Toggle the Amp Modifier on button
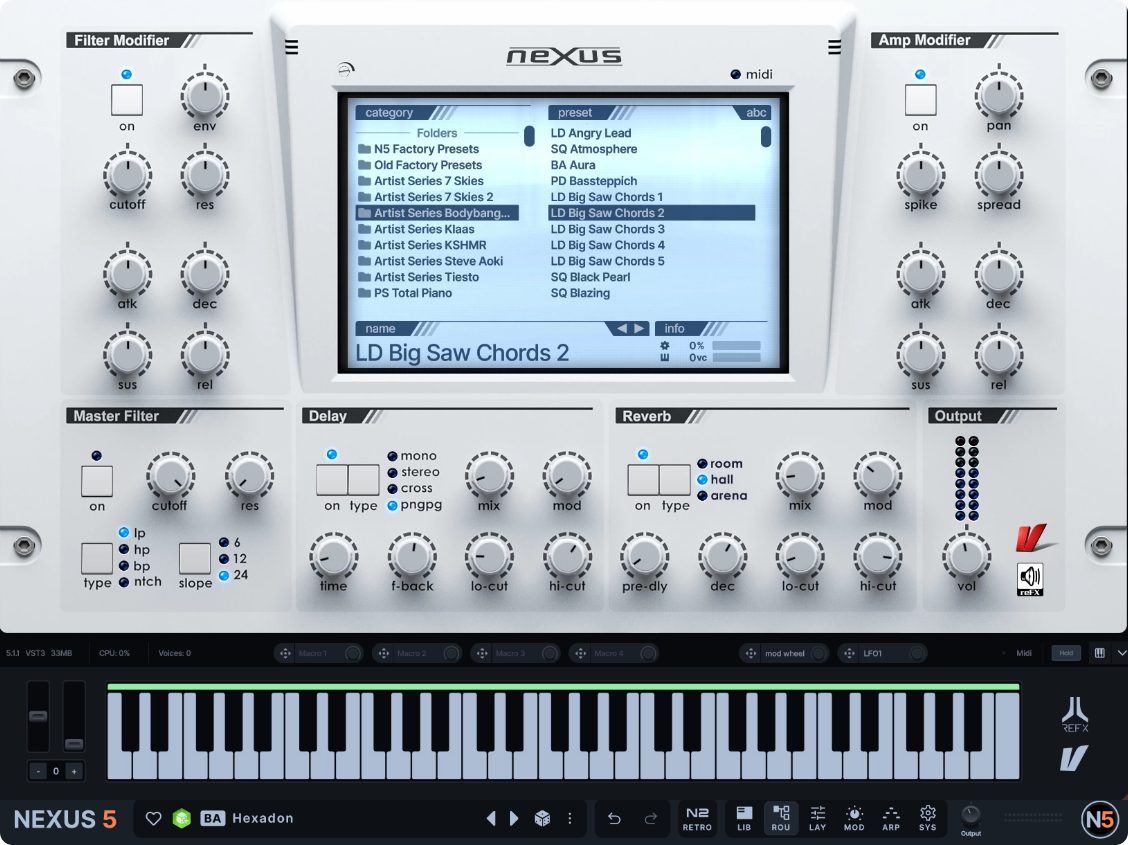Screen dimensions: 1128x845 [x=920, y=100]
